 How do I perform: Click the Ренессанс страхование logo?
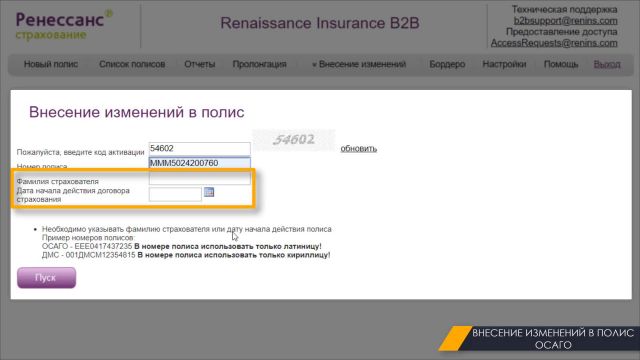click(x=64, y=25)
